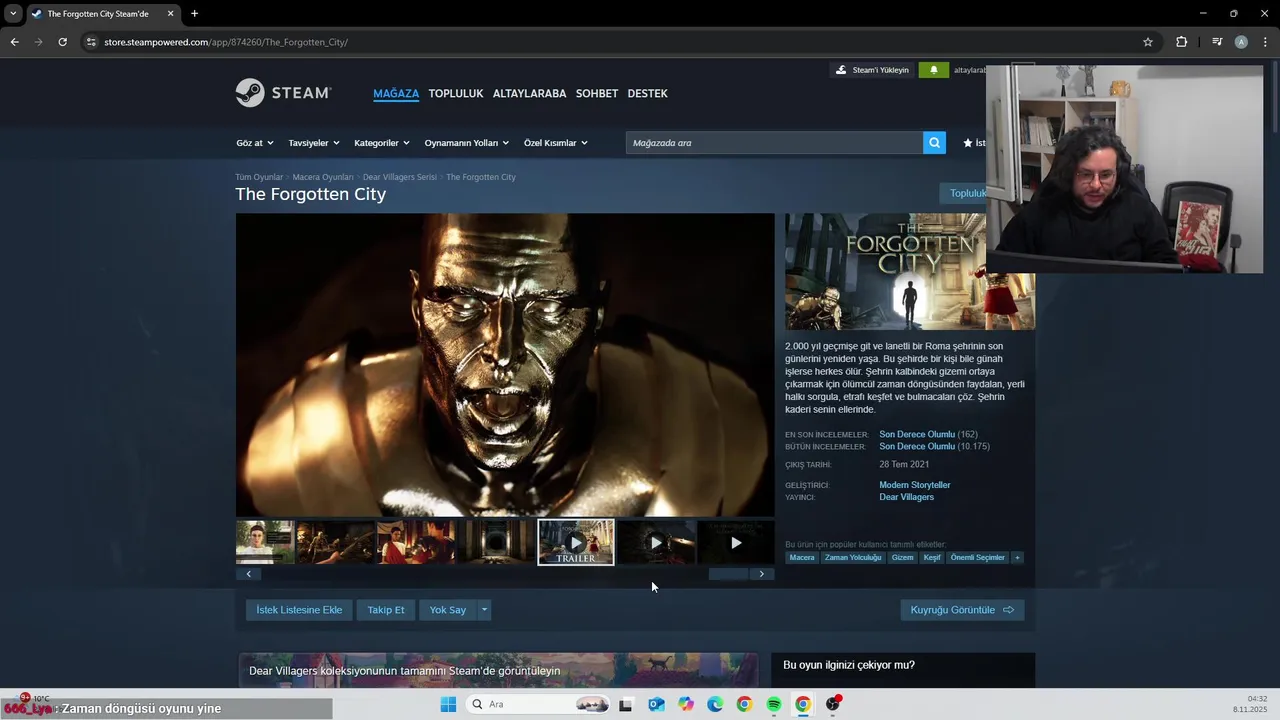This screenshot has height=720, width=1280.
Task: Open the Chrome profile avatar
Action: pyautogui.click(x=1241, y=42)
